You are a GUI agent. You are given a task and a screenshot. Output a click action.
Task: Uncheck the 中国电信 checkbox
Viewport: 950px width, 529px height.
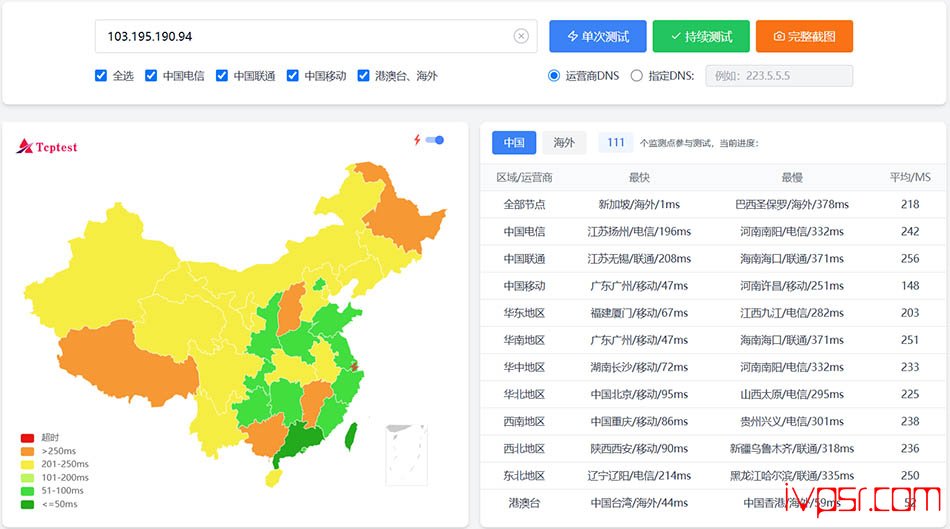(151, 76)
